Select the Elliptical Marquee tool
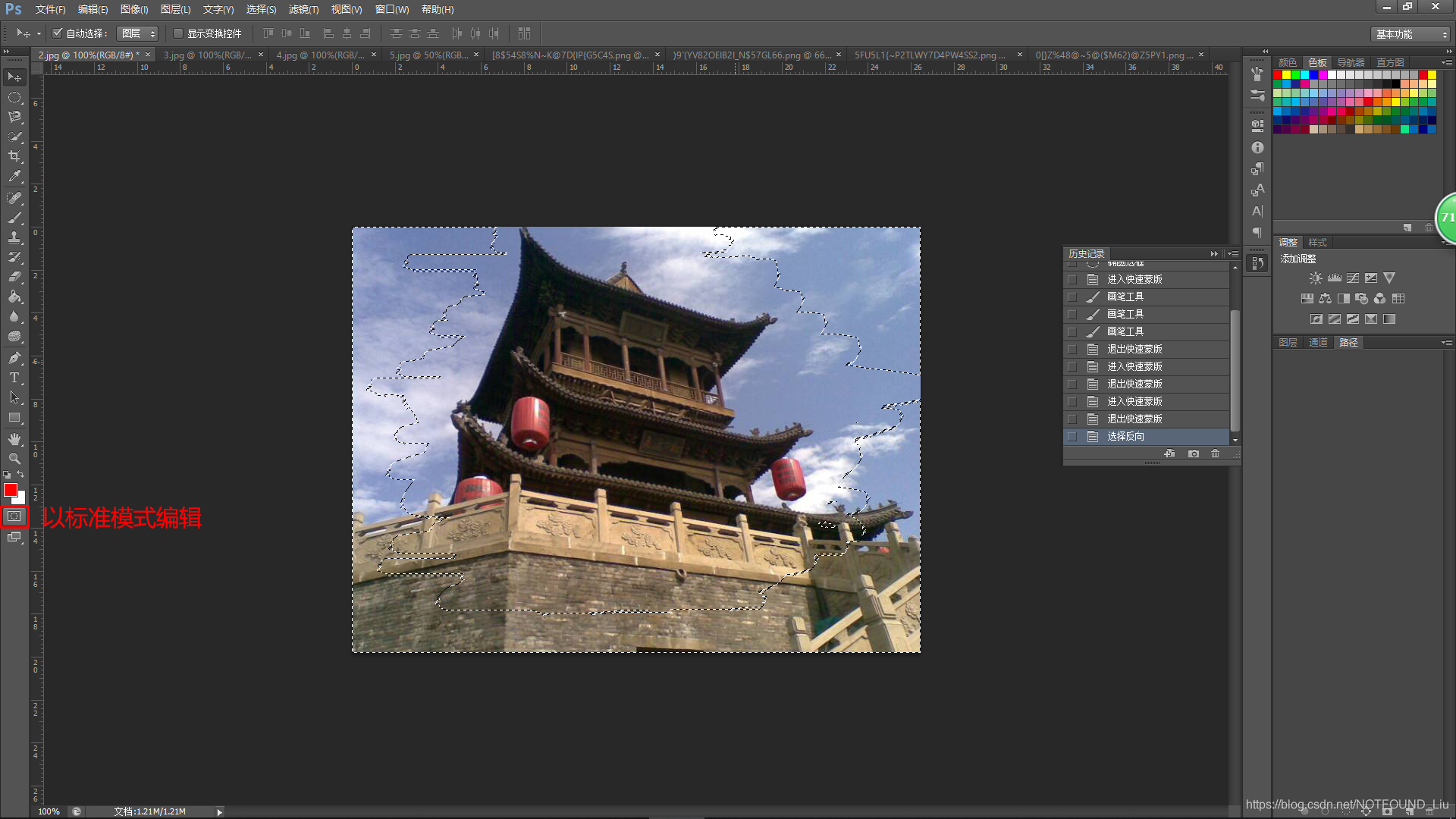The image size is (1456, 819). click(14, 97)
